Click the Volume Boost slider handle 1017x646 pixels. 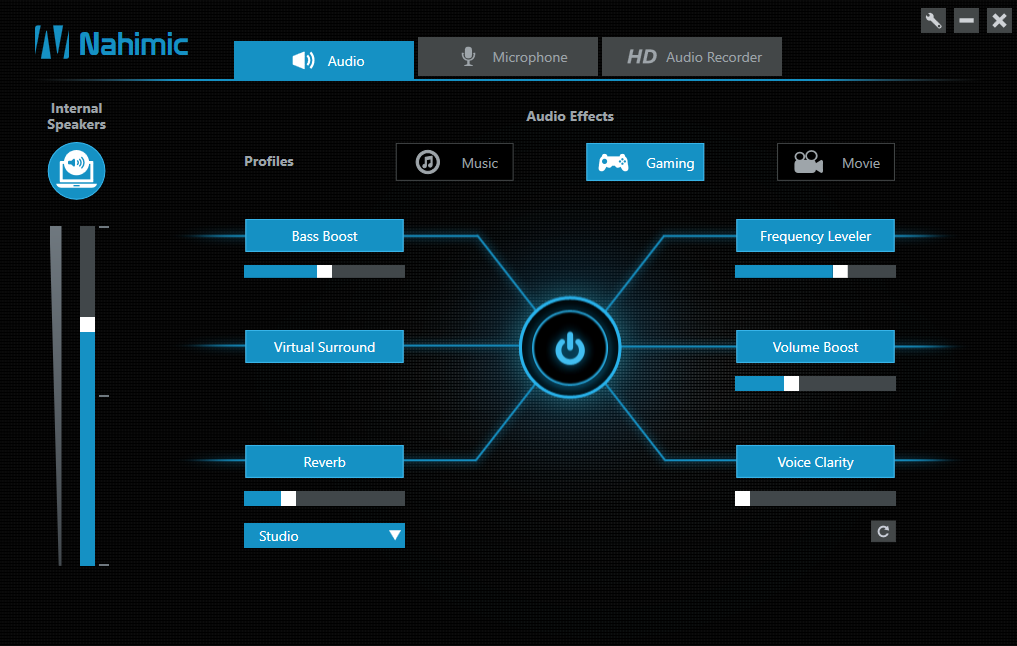(791, 383)
